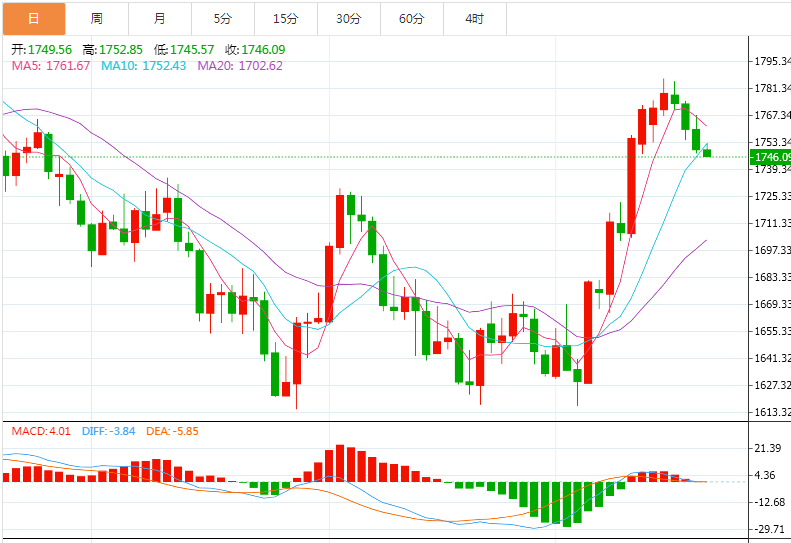Click the close price 1746.09 value
The width and height of the screenshot is (791, 543).
(x=263, y=49)
